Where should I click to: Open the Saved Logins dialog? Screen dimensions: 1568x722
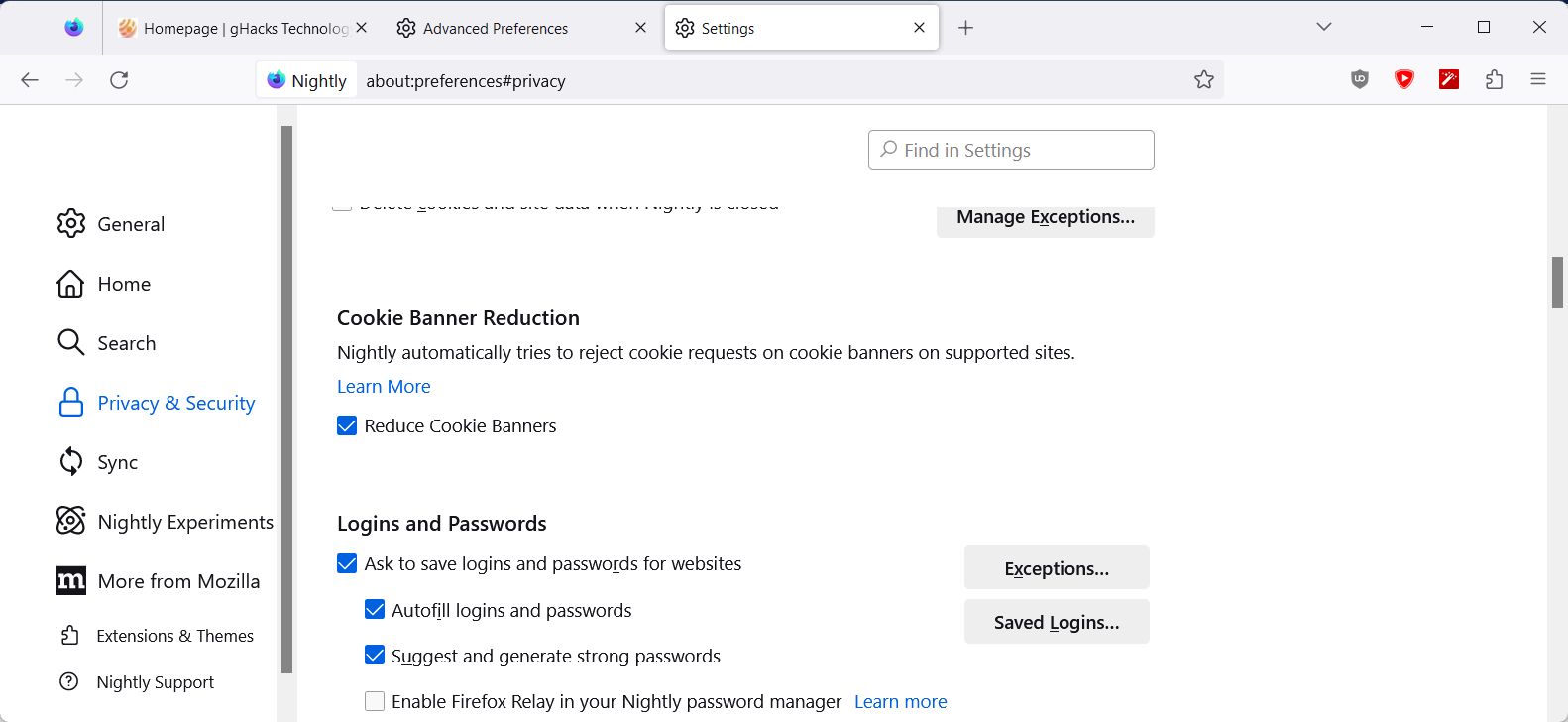1057,622
